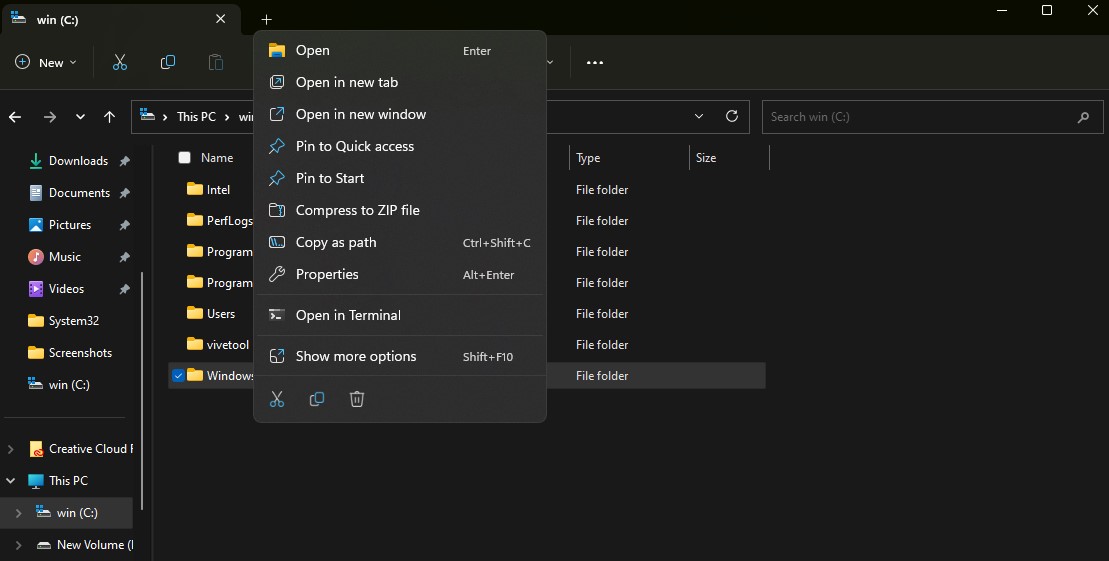Click the Copy icon in context menu bottom

pyautogui.click(x=317, y=399)
